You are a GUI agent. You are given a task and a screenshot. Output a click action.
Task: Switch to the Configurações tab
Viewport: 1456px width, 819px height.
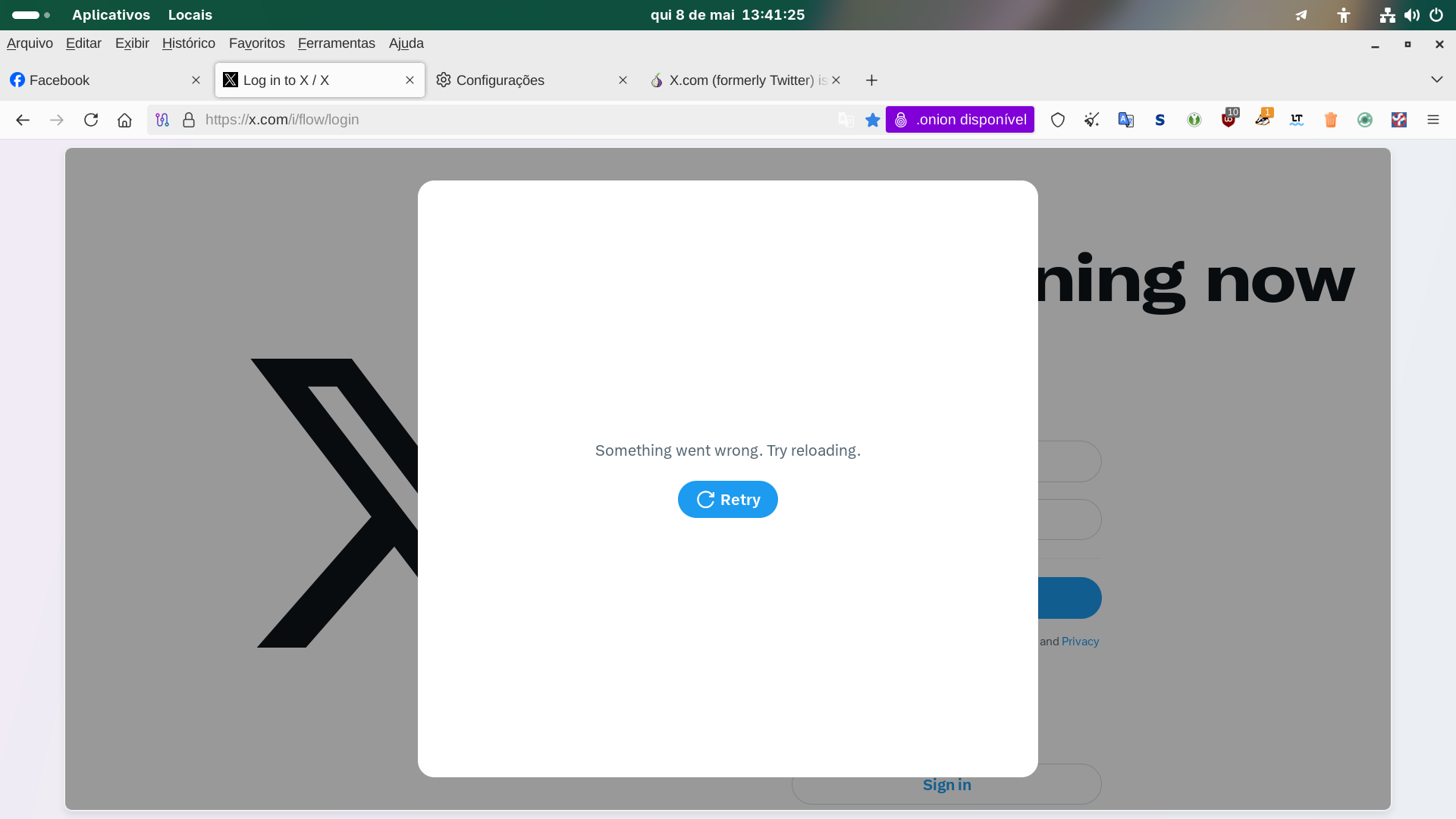pos(532,80)
